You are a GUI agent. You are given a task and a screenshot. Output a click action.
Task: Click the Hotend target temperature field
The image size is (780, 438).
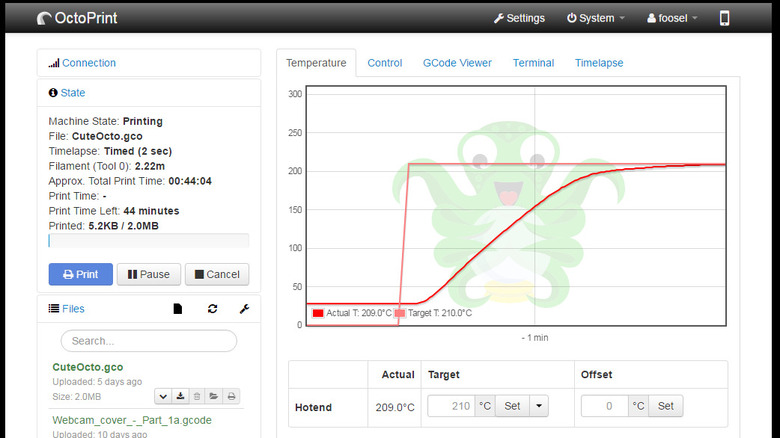coord(451,406)
